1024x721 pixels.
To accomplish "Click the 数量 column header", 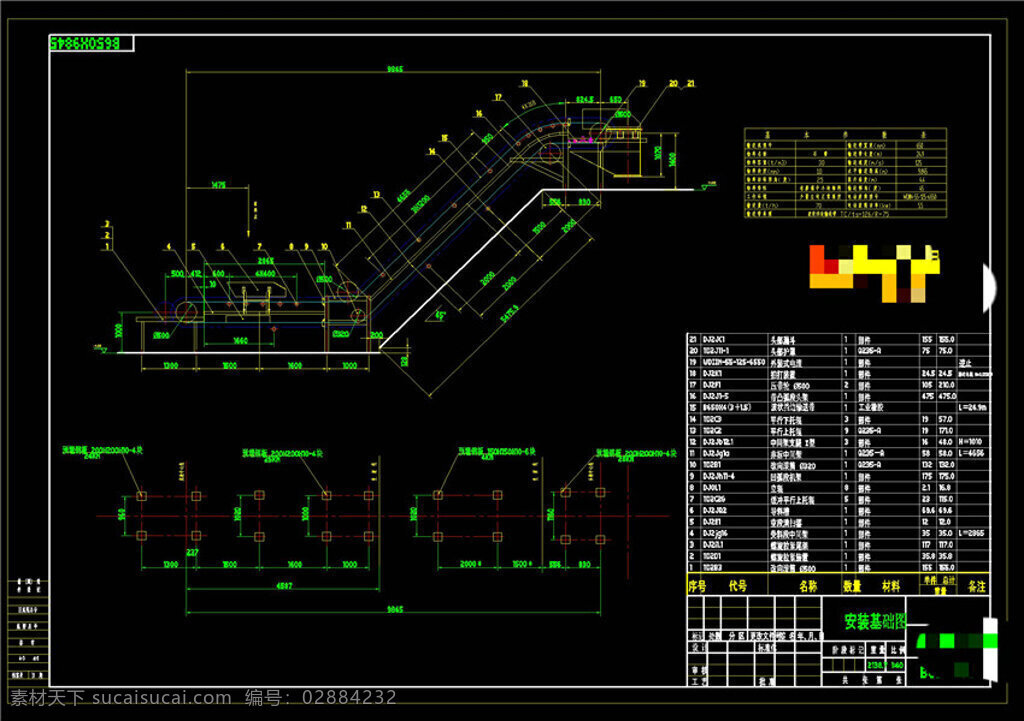I will (x=852, y=586).
